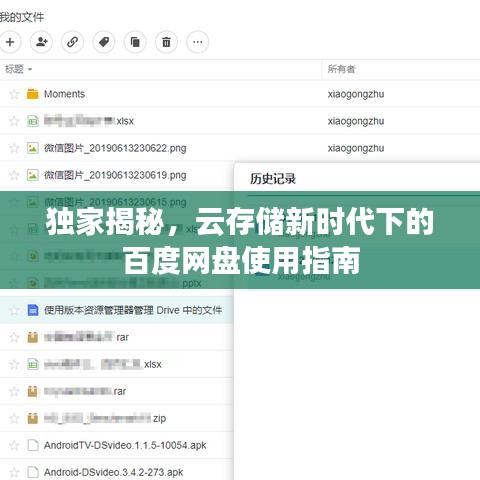The image size is (480, 480).
Task: Click the get link icon
Action: [x=72, y=42]
